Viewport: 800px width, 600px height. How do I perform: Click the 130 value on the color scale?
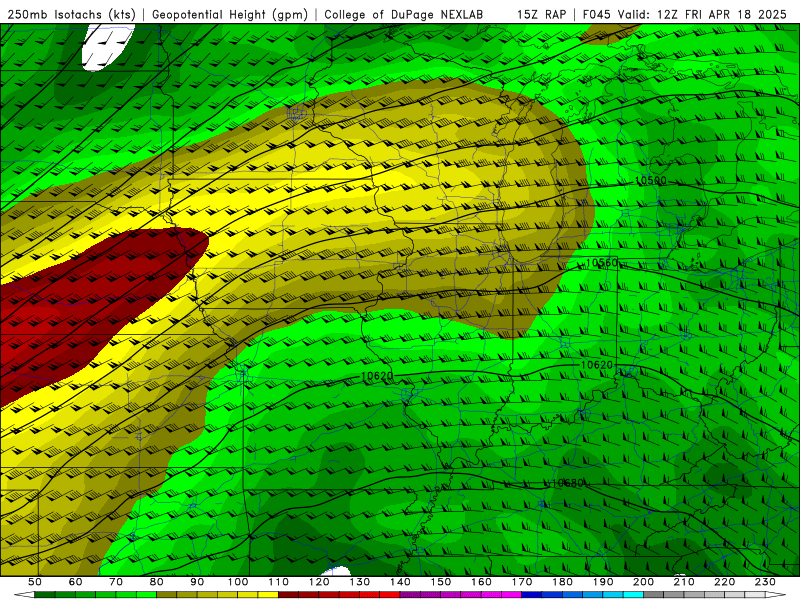point(359,582)
